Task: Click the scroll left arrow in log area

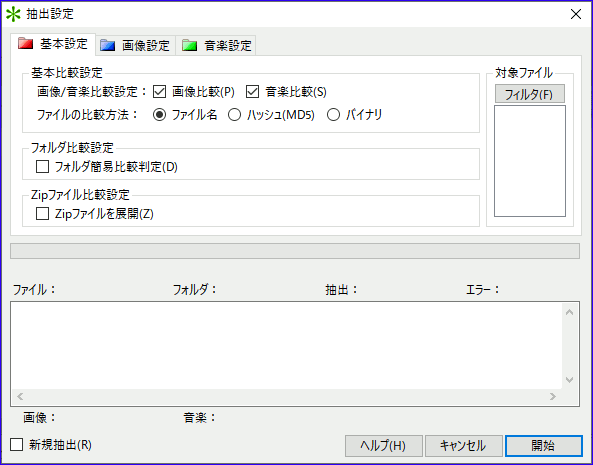Action: (x=20, y=396)
